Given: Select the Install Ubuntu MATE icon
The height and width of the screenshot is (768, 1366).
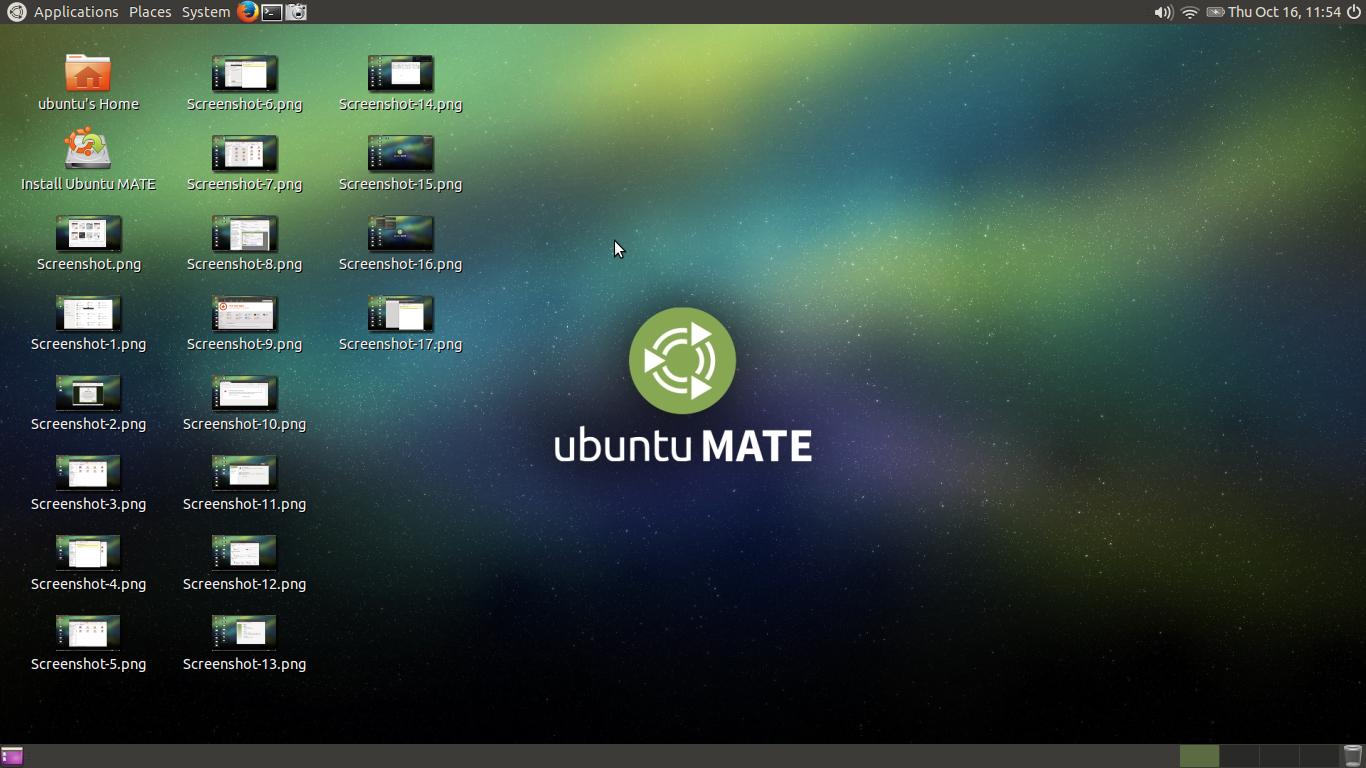Looking at the screenshot, I should 88,160.
